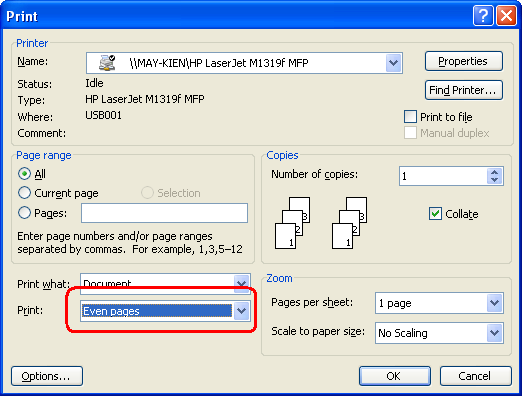Select the Current page radio button

coord(24,193)
